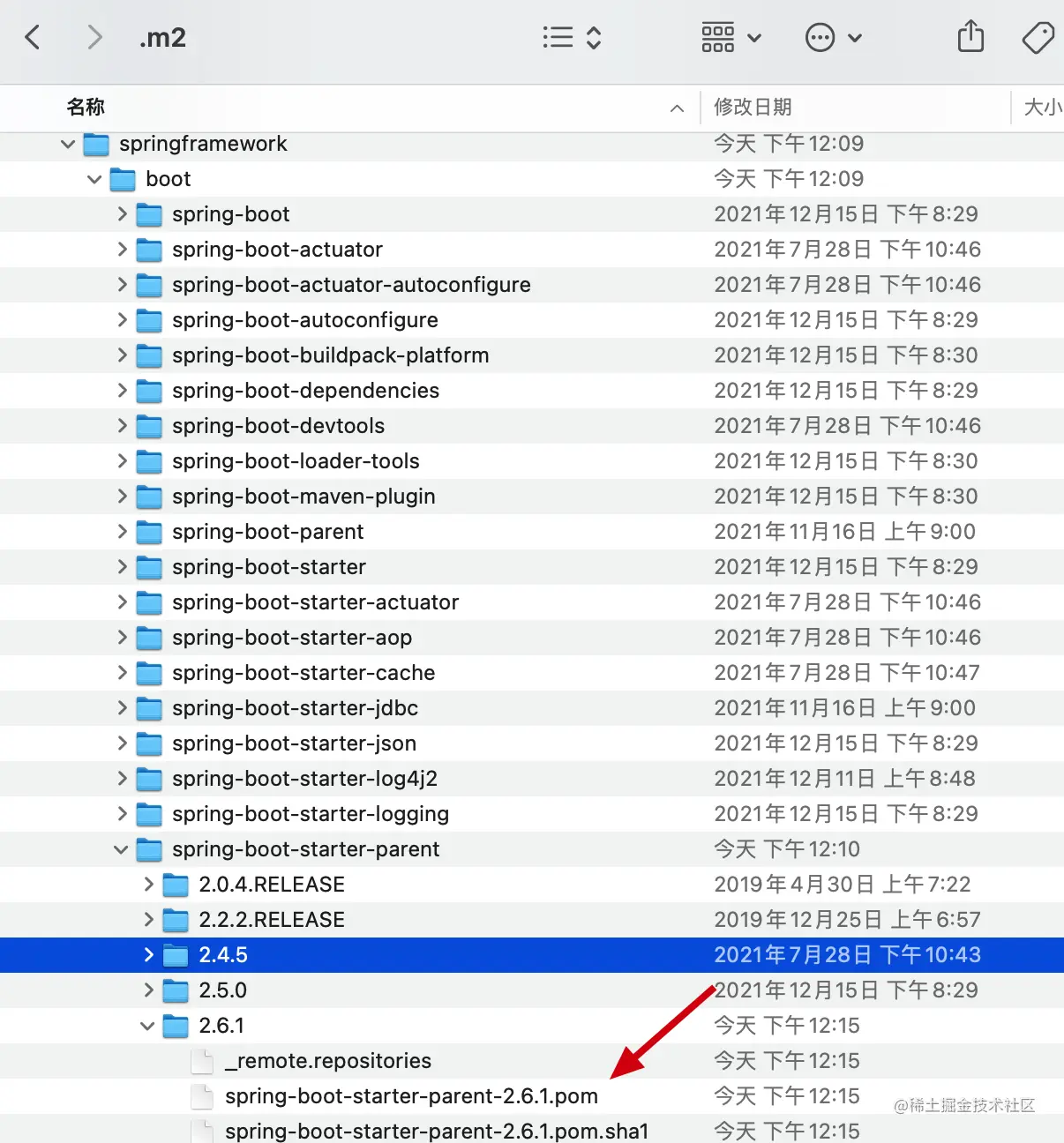
Task: Click the 2.2.2.RELEASE folder icon
Action: point(176,920)
